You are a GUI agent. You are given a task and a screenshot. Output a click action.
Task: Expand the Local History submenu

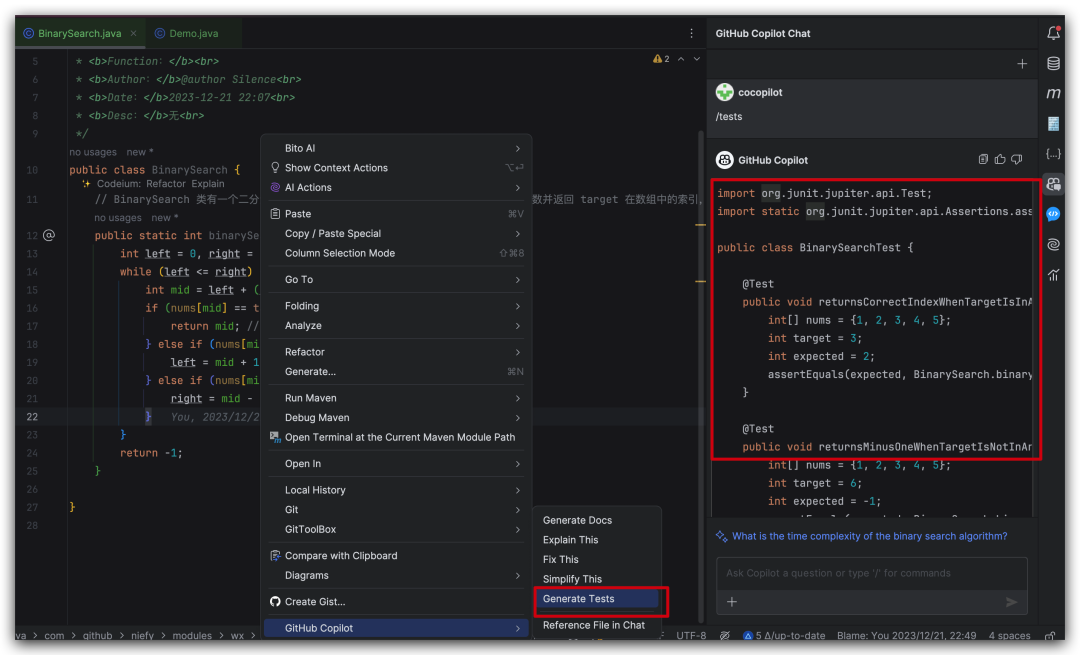[397, 490]
